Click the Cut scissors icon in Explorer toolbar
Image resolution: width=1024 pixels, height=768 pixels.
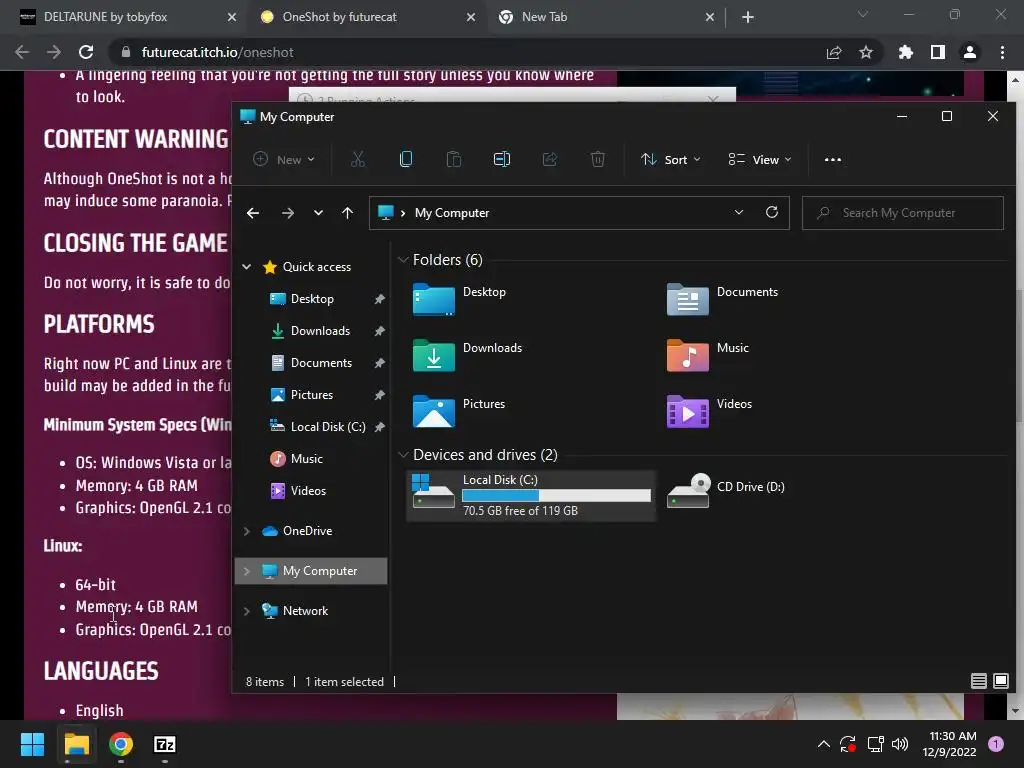[358, 159]
